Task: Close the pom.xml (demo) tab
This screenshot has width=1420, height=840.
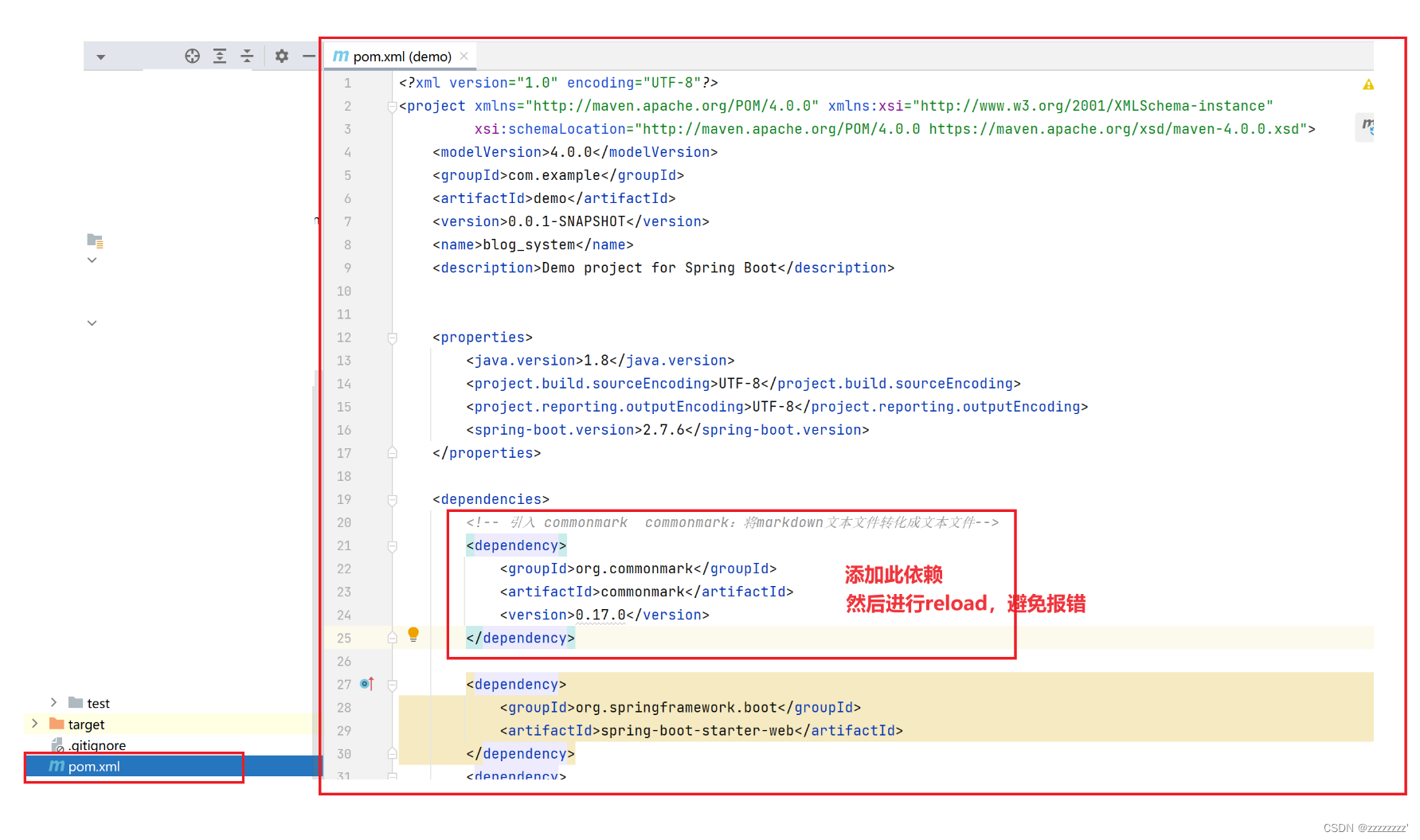Action: pyautogui.click(x=464, y=56)
